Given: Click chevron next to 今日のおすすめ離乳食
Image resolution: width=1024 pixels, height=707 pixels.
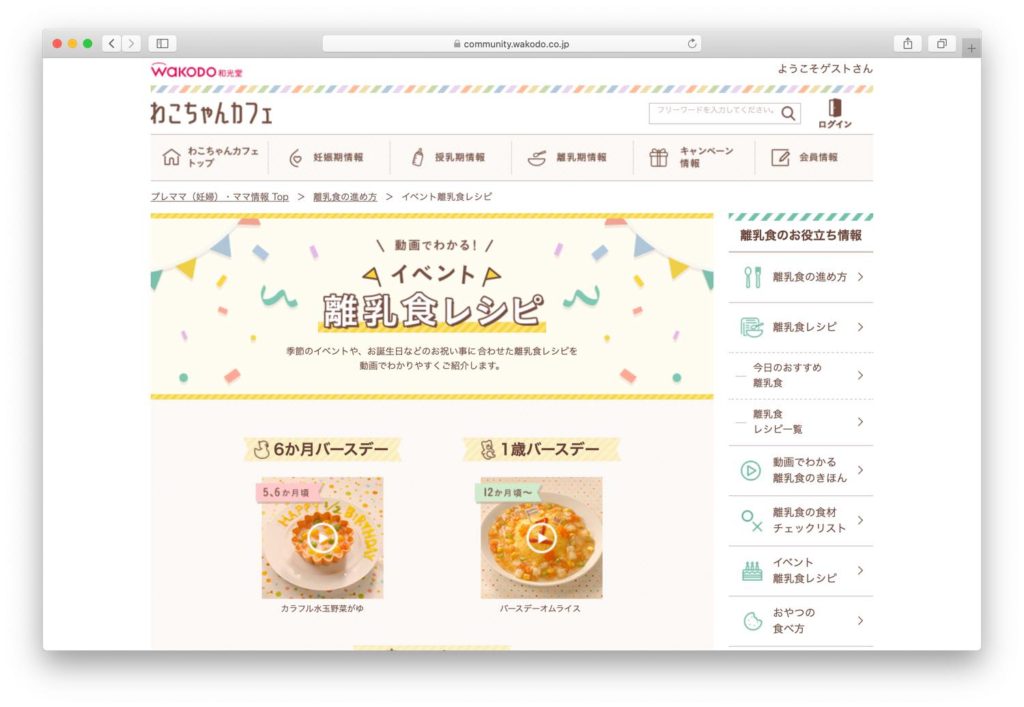Looking at the screenshot, I should tap(861, 375).
